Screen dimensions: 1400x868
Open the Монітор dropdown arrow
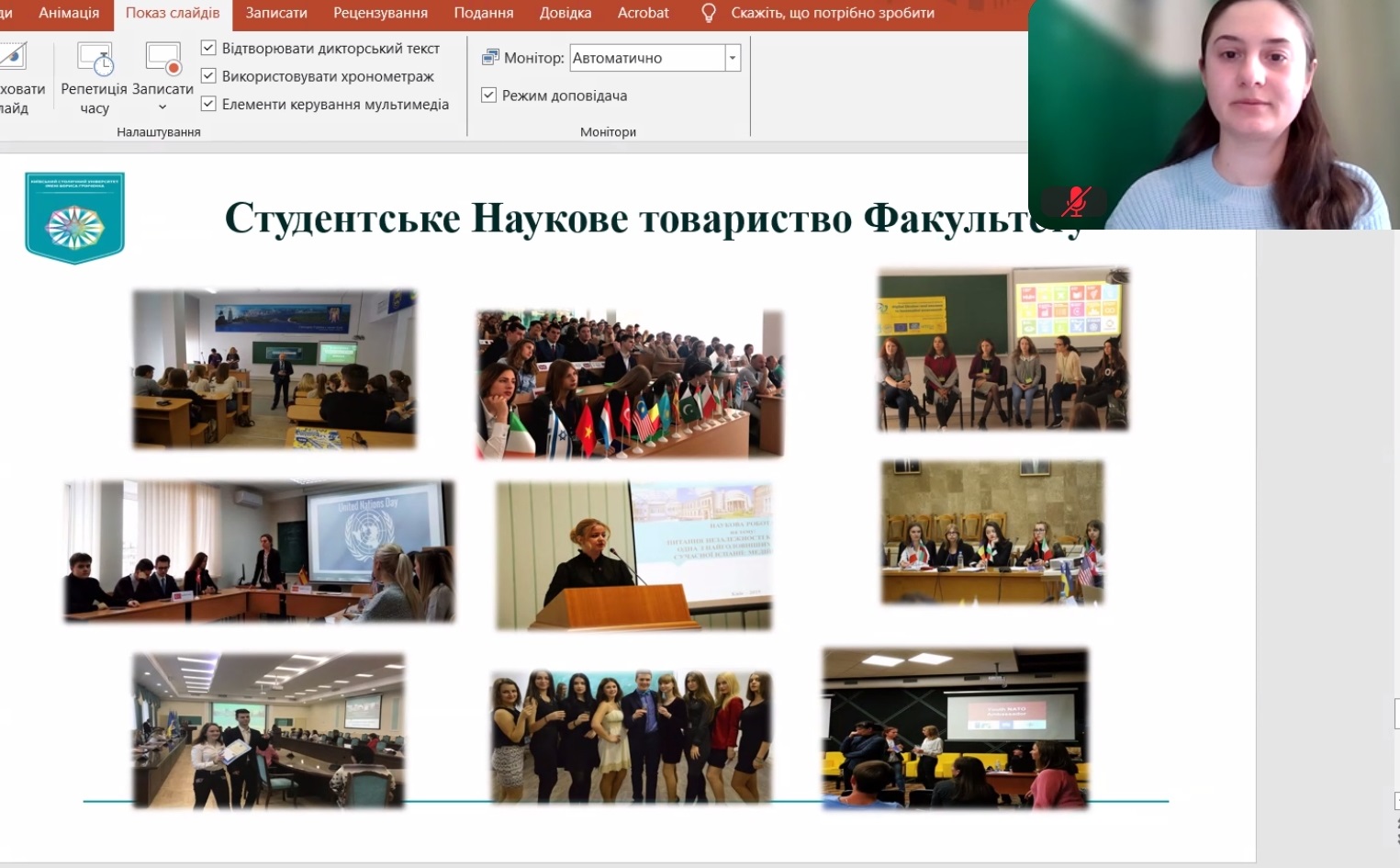tap(733, 58)
